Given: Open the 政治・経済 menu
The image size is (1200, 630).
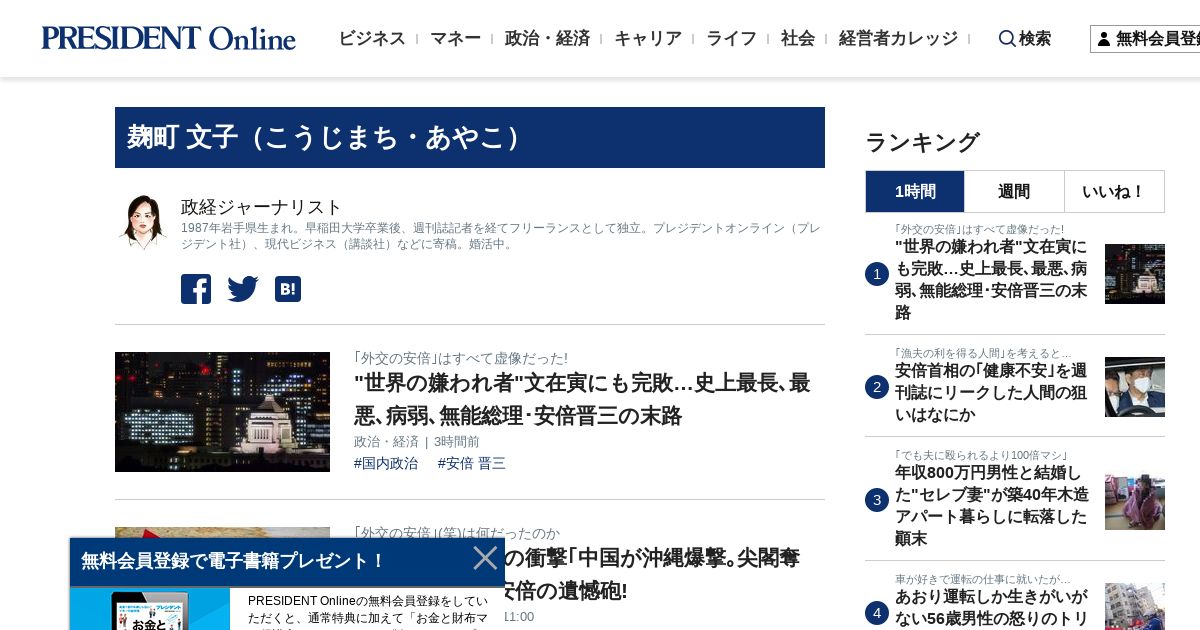Looking at the screenshot, I should (547, 38).
